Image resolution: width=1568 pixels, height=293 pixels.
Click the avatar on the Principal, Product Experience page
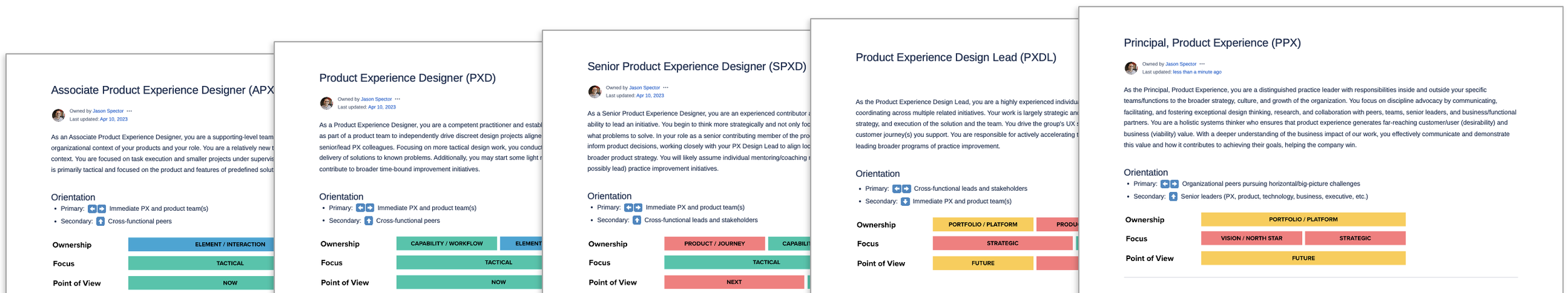1131,68
